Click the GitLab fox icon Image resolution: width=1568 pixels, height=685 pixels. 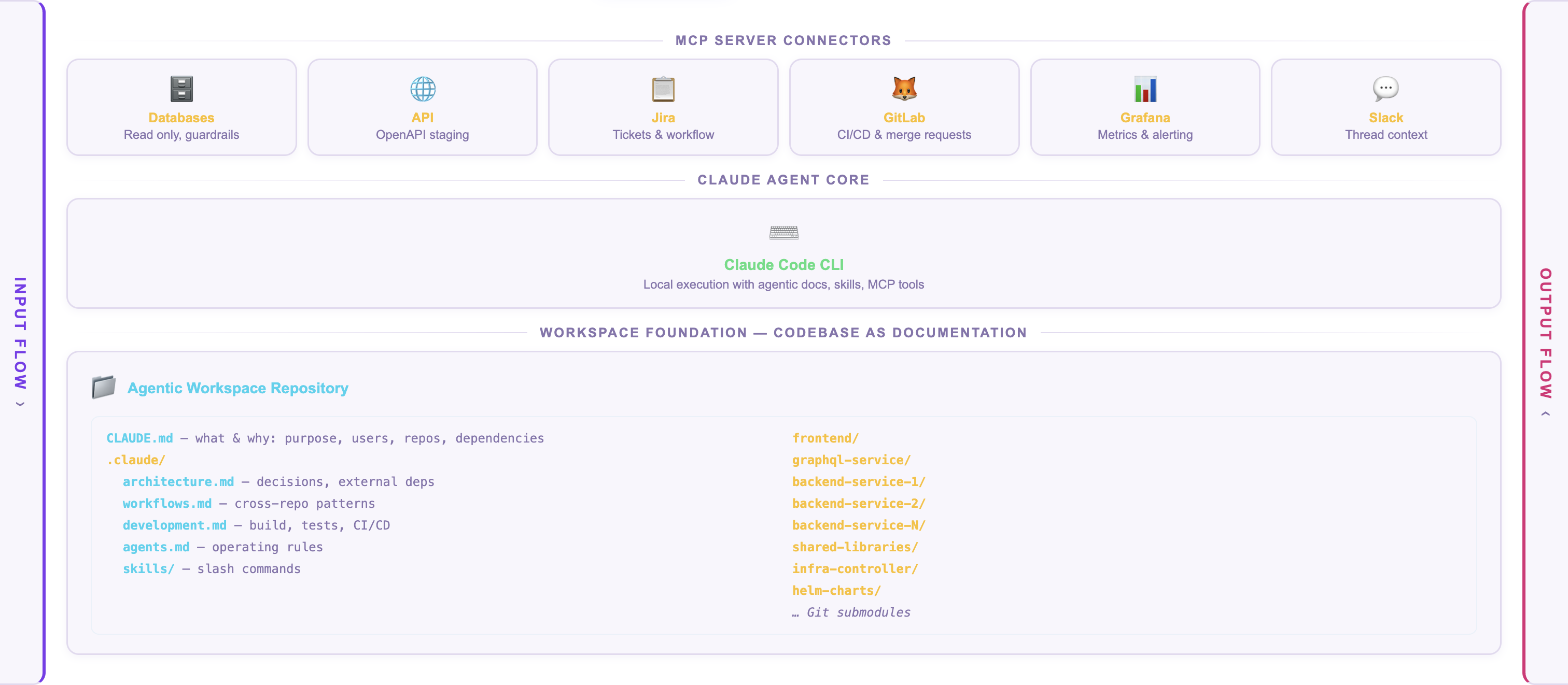point(904,89)
